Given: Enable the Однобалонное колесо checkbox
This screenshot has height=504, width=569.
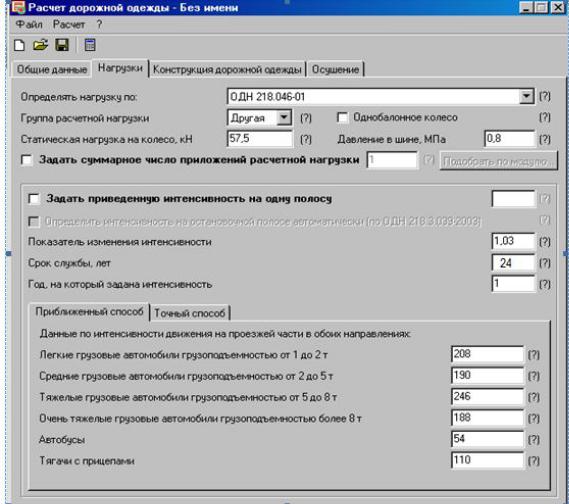Looking at the screenshot, I should click(343, 118).
